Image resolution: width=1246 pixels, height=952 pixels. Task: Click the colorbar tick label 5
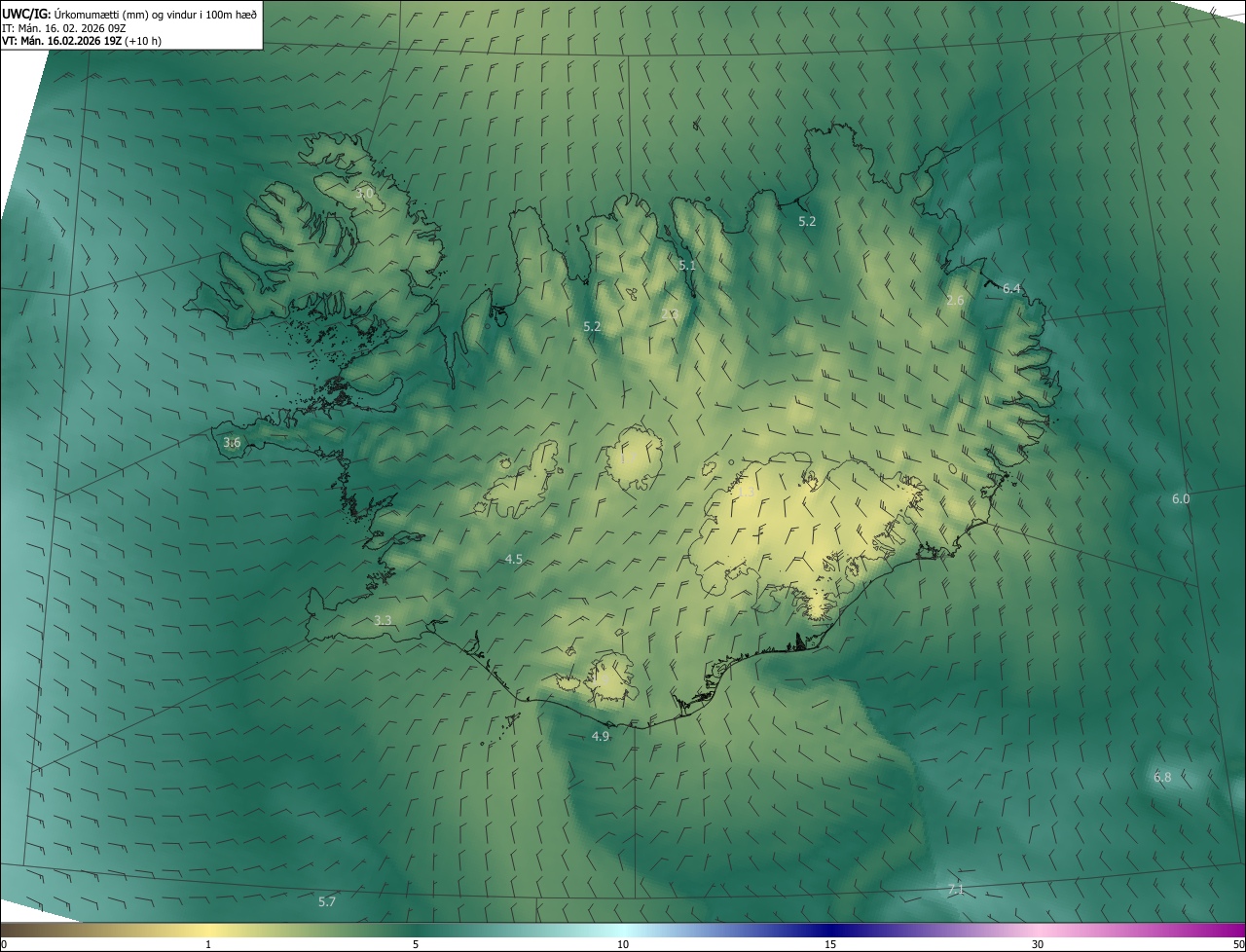tap(416, 944)
